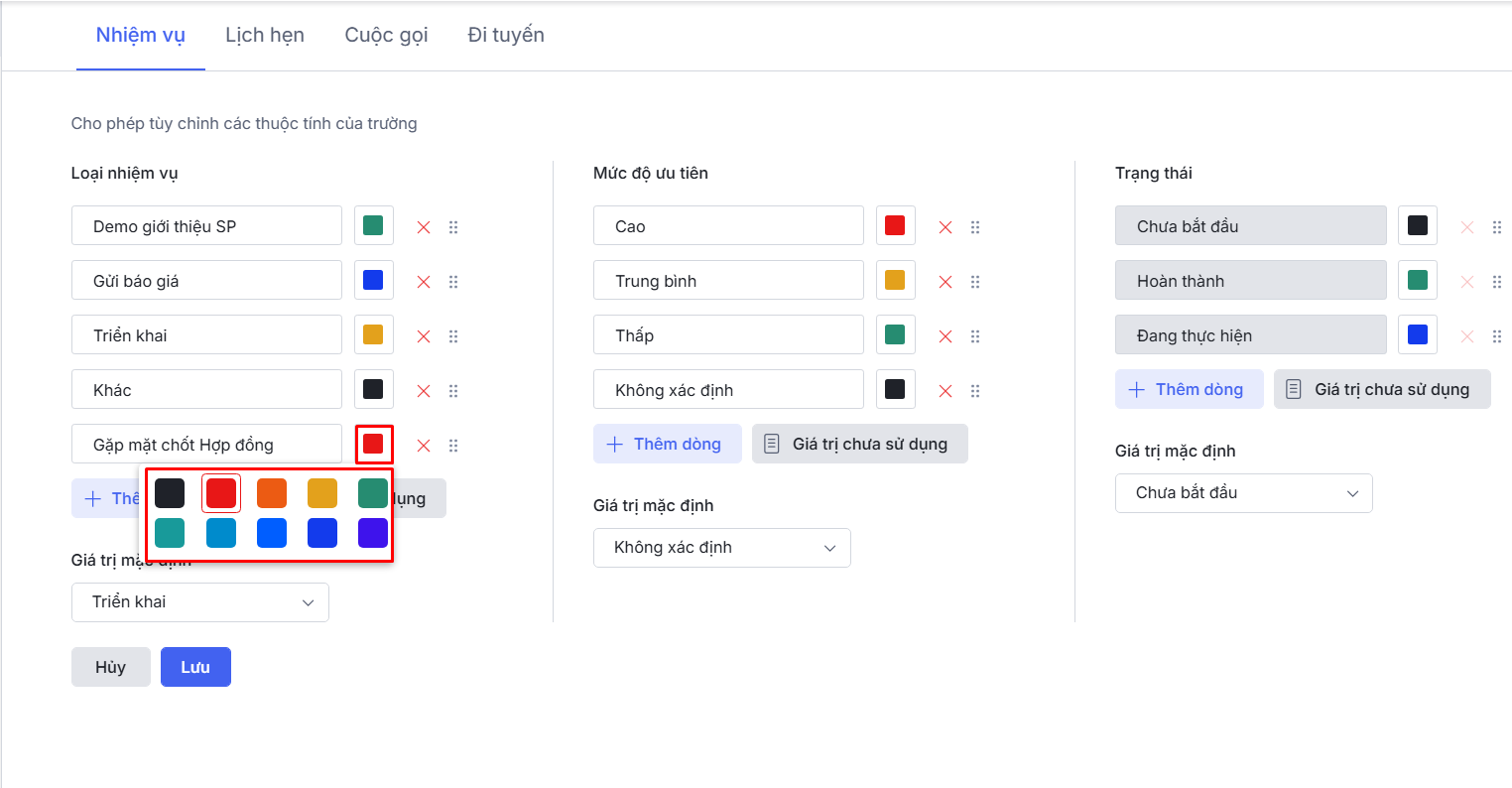Go to the 'Đi tuyến' tab
This screenshot has width=1512, height=788.
tap(506, 36)
